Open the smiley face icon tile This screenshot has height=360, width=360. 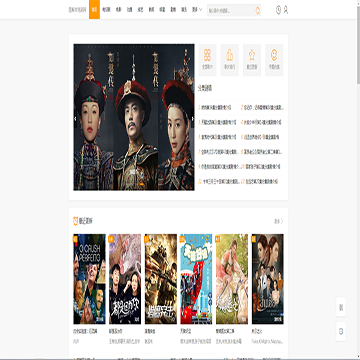[274, 60]
